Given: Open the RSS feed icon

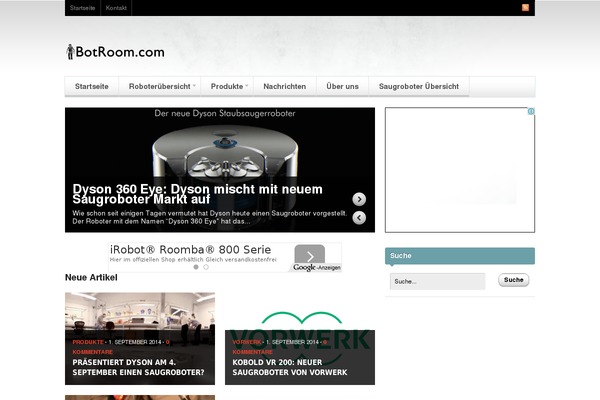Looking at the screenshot, I should point(525,7).
